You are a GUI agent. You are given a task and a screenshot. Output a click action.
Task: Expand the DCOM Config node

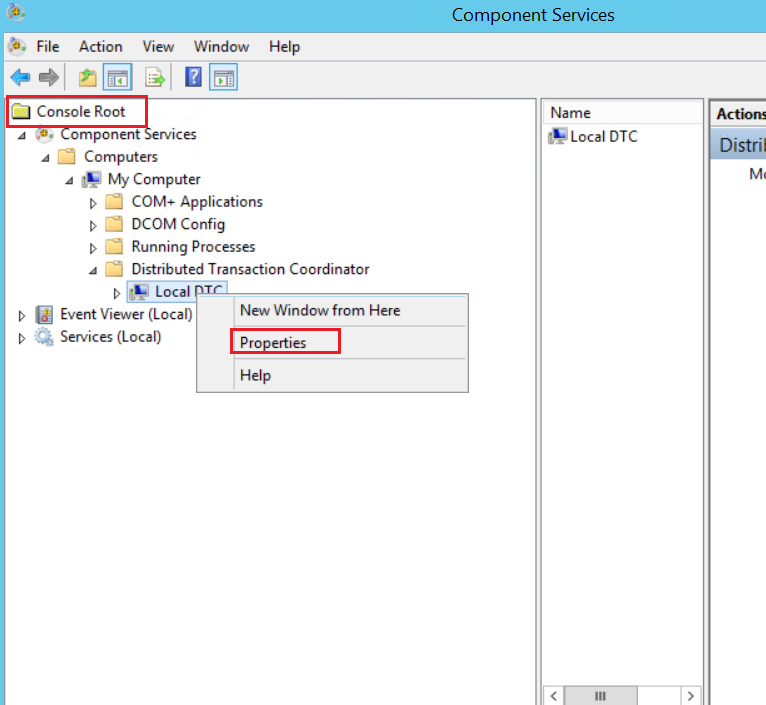93,226
